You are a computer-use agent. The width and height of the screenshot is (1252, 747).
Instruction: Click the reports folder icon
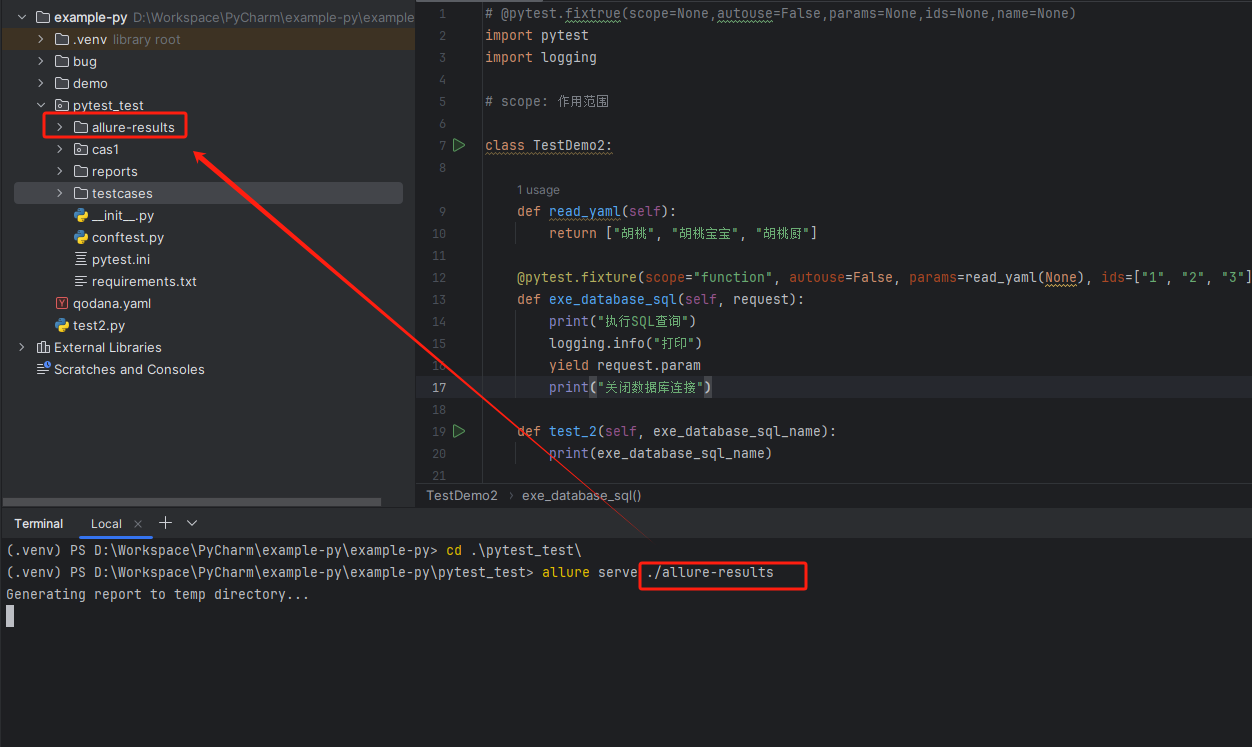[x=81, y=171]
